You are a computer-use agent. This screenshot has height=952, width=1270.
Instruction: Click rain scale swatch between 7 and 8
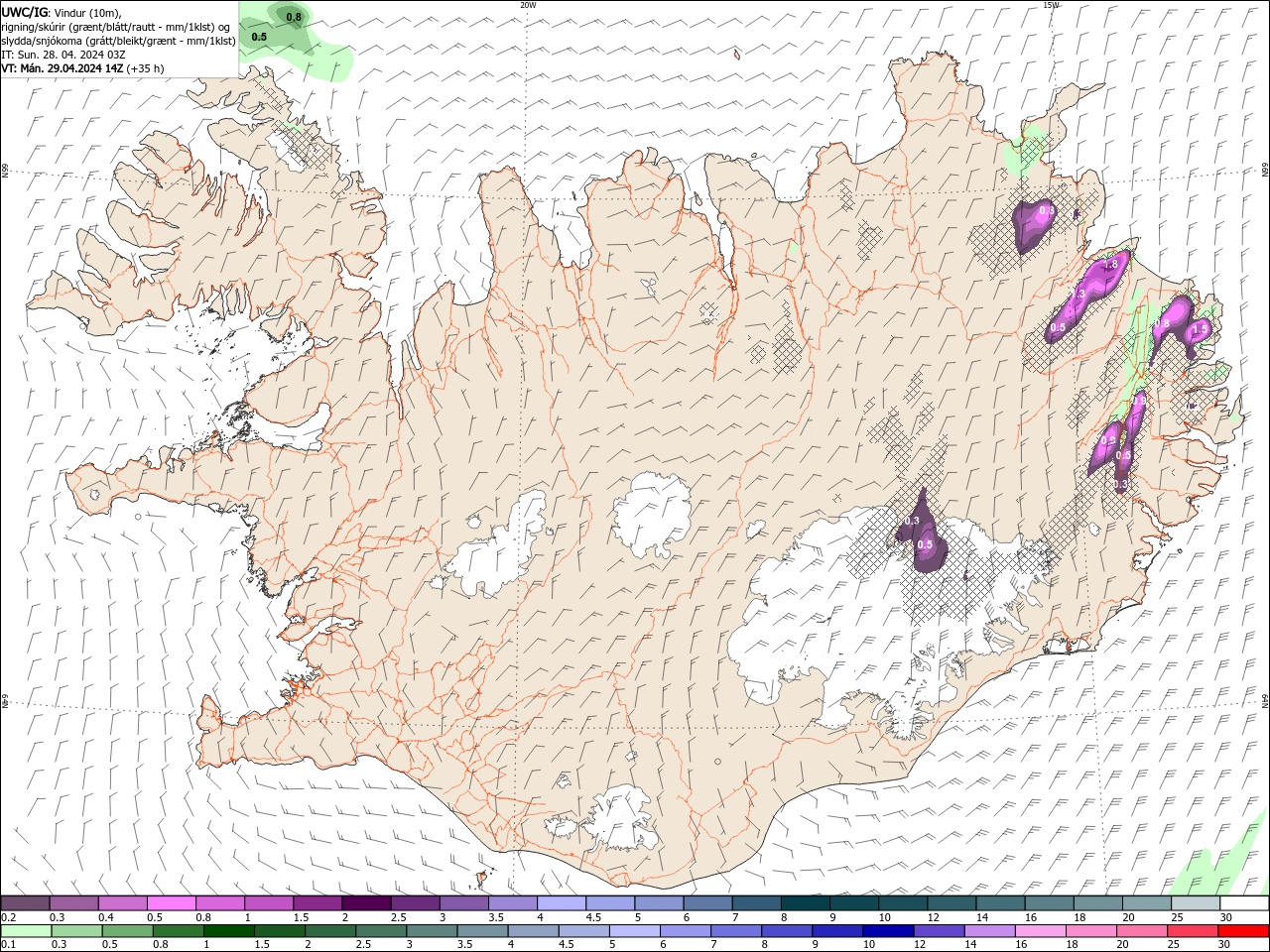pyautogui.click(x=735, y=931)
